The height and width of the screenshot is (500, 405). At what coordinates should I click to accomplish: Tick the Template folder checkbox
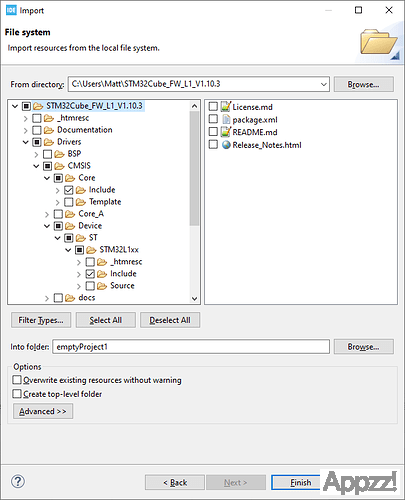pos(69,202)
